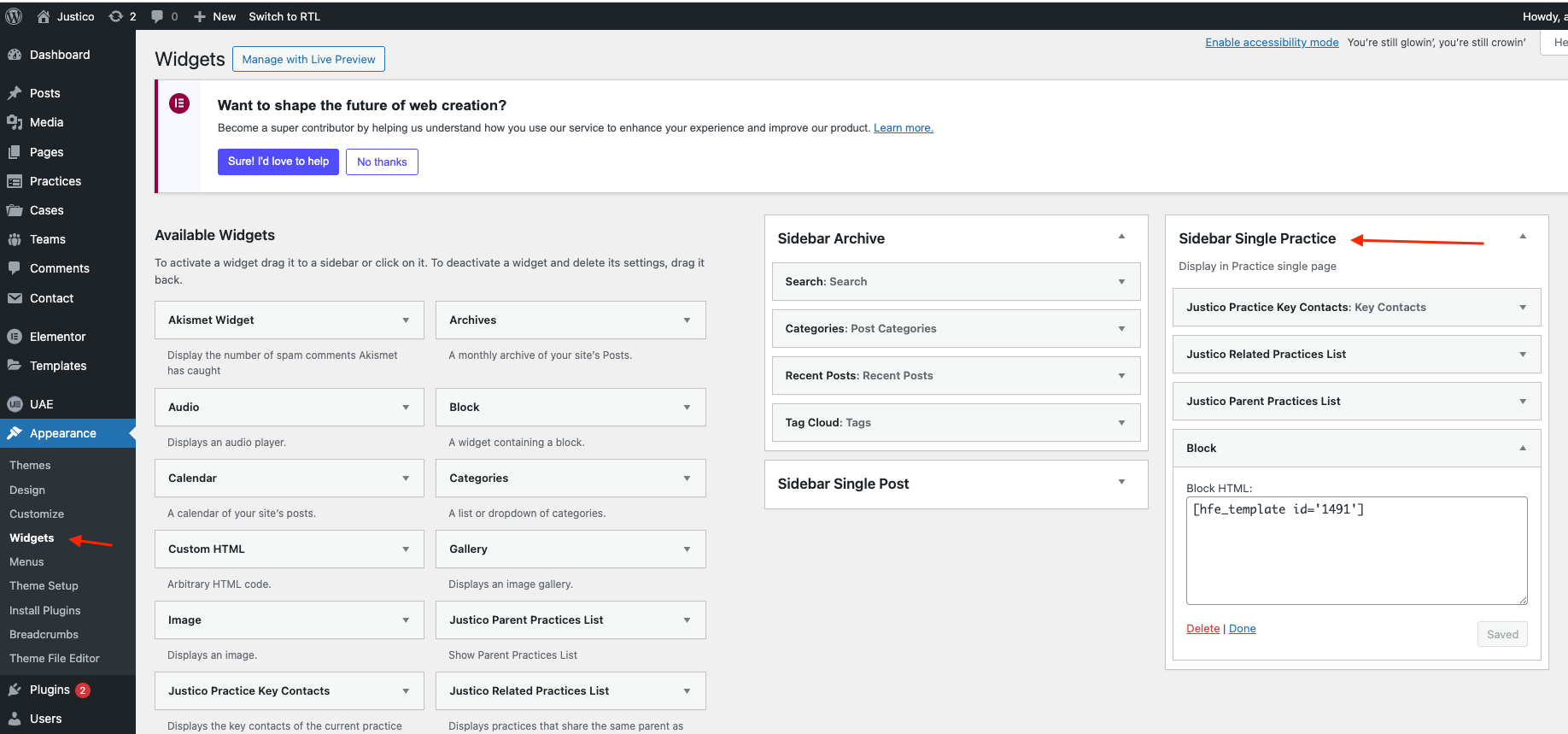Dismiss the notice with No thanks
Screen dimensions: 1568x734
tap(382, 161)
